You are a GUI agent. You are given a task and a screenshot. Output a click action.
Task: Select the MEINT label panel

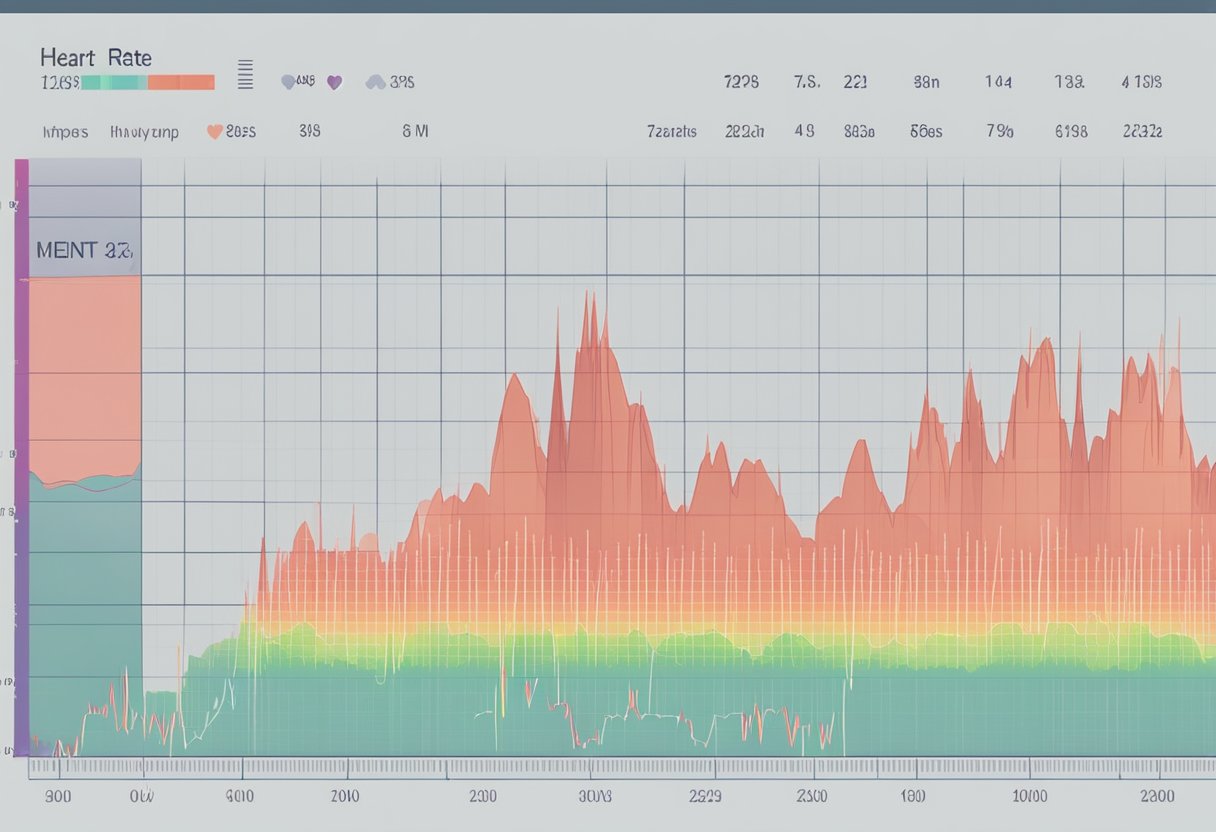84,216
